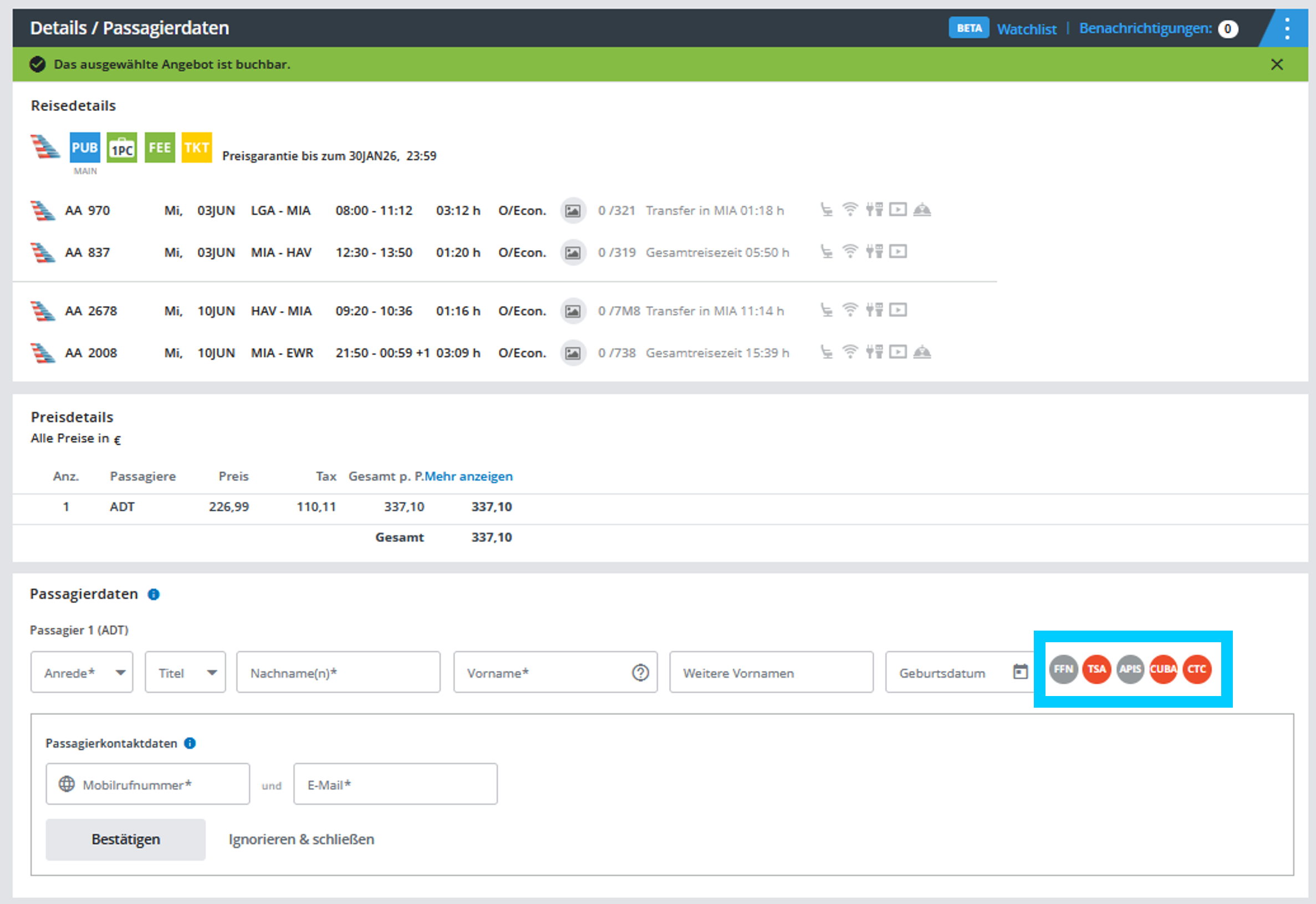Click the red TSA passenger badge

point(1096,669)
